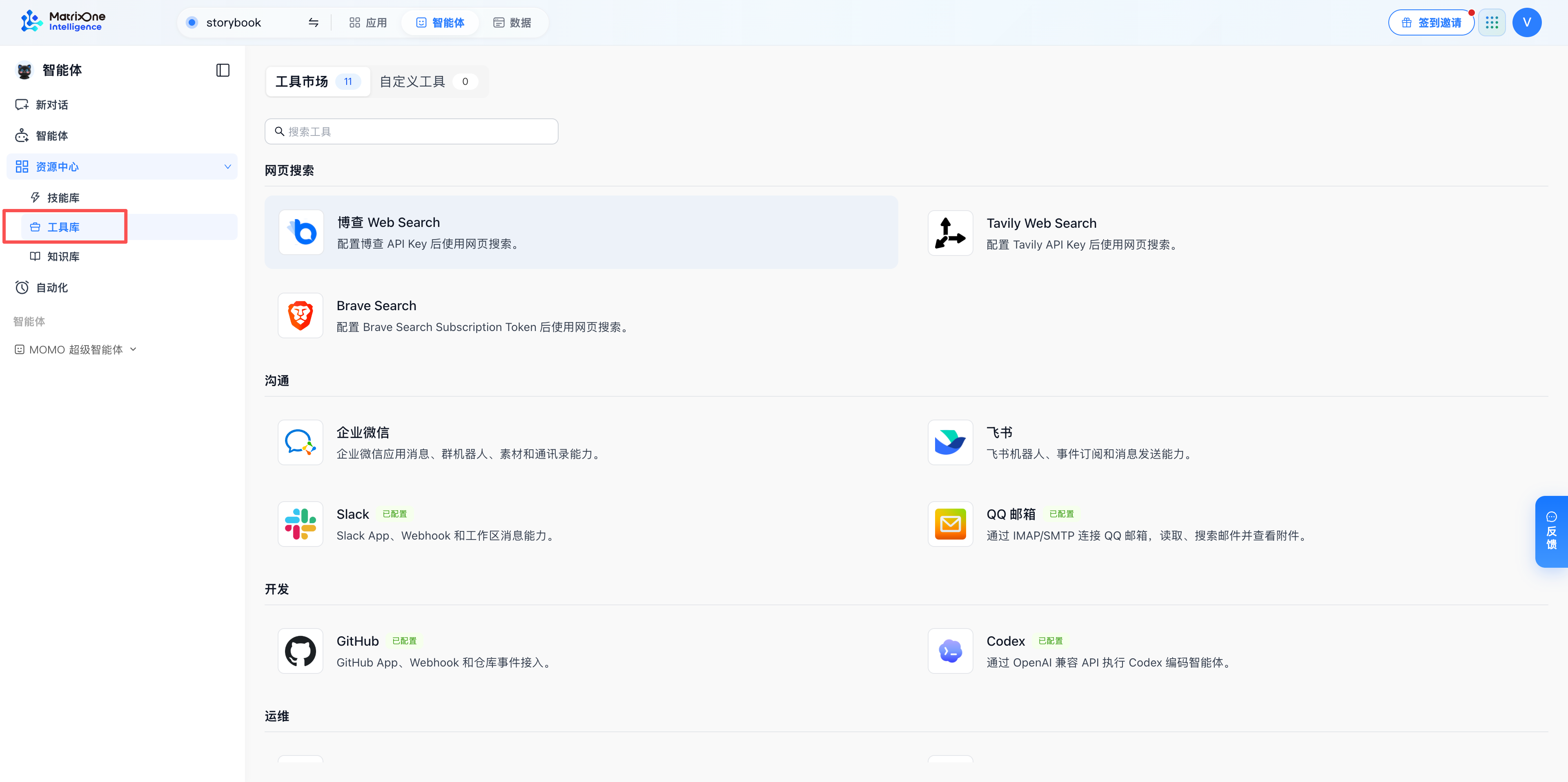The image size is (1568, 782).
Task: Switch to the 工具市场 tab
Action: point(318,82)
